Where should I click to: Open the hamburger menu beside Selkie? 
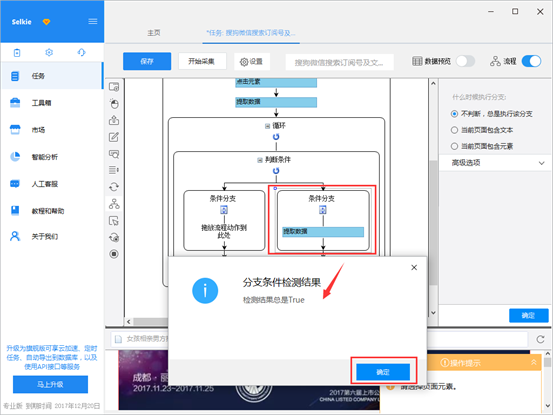click(93, 22)
